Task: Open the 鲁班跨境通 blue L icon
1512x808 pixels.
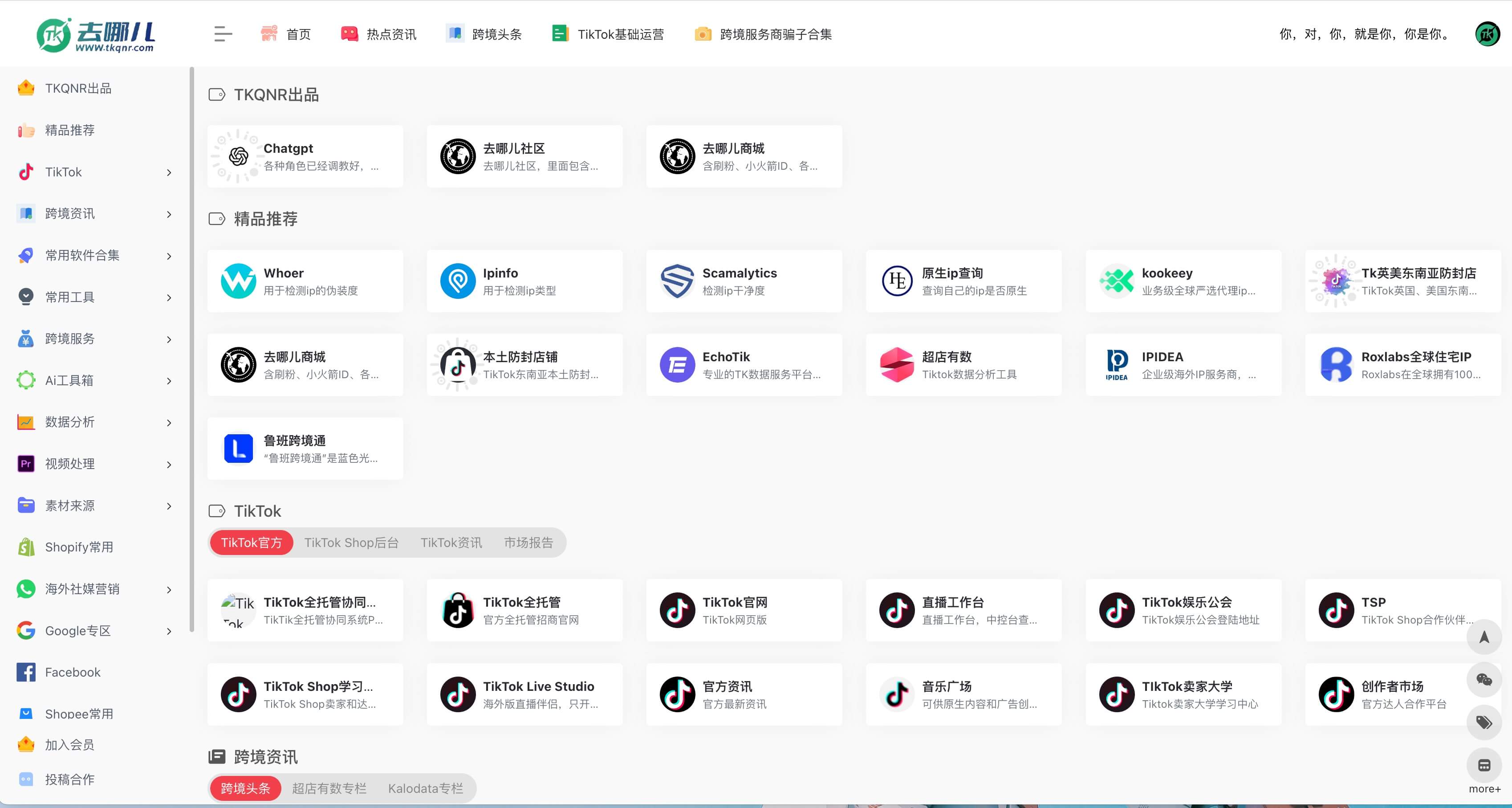Action: 238,449
